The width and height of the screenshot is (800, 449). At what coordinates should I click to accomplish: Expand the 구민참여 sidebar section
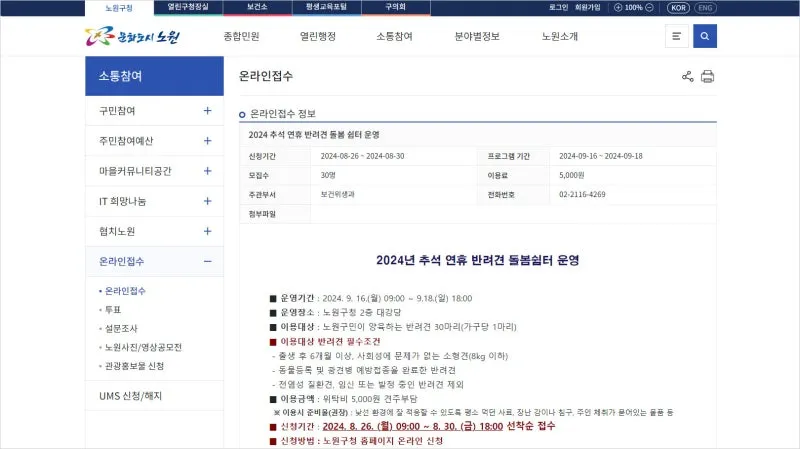207,111
